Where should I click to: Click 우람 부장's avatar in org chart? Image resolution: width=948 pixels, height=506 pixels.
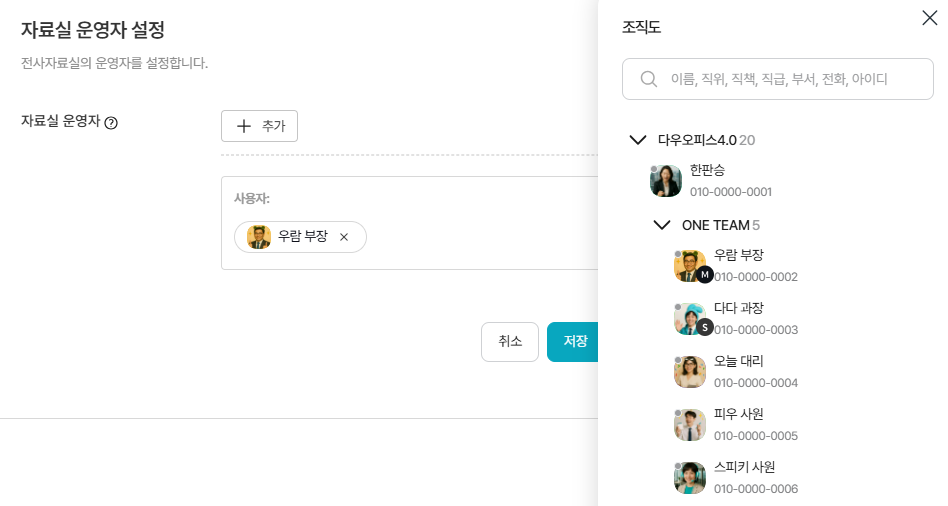[x=690, y=266]
